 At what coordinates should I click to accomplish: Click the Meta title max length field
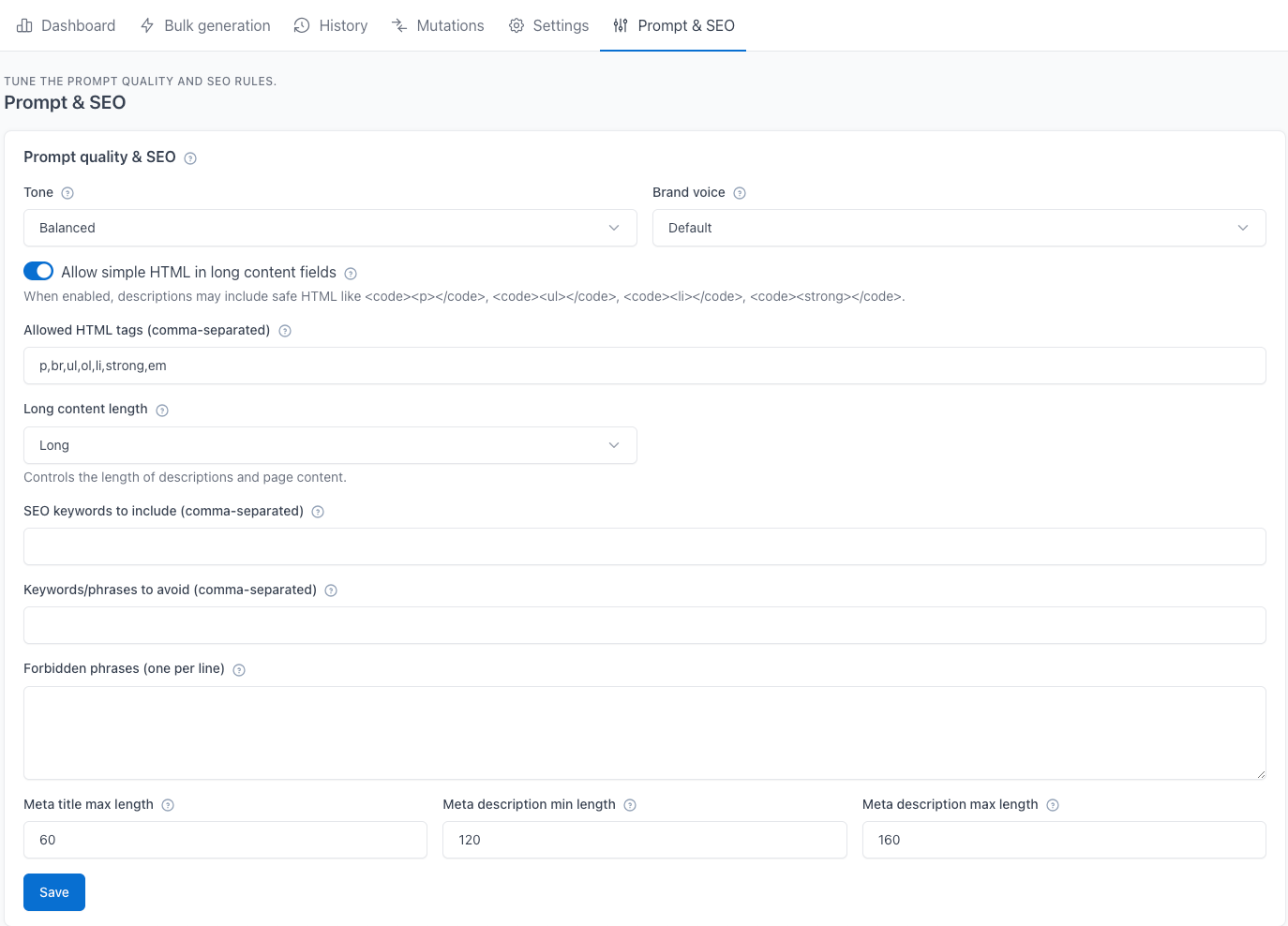click(x=225, y=840)
